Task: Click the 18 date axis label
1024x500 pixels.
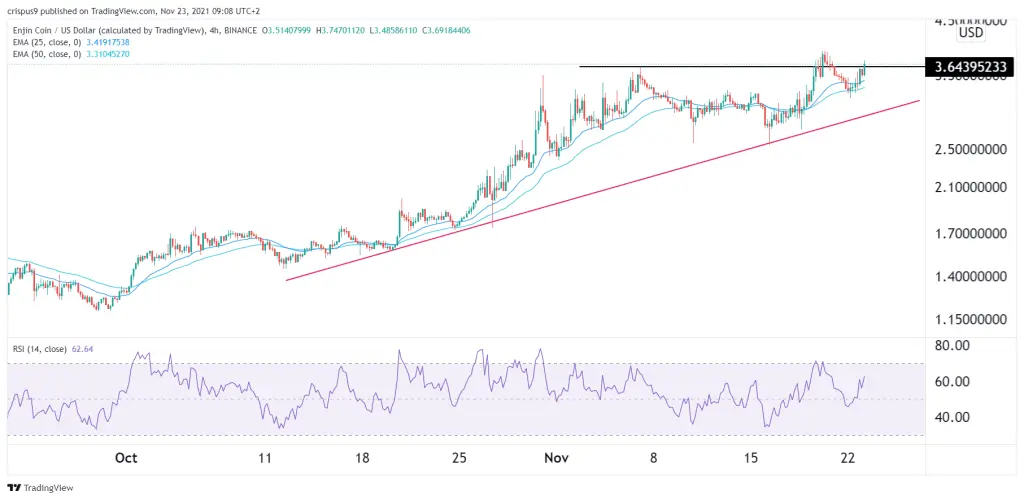Action: tap(363, 458)
